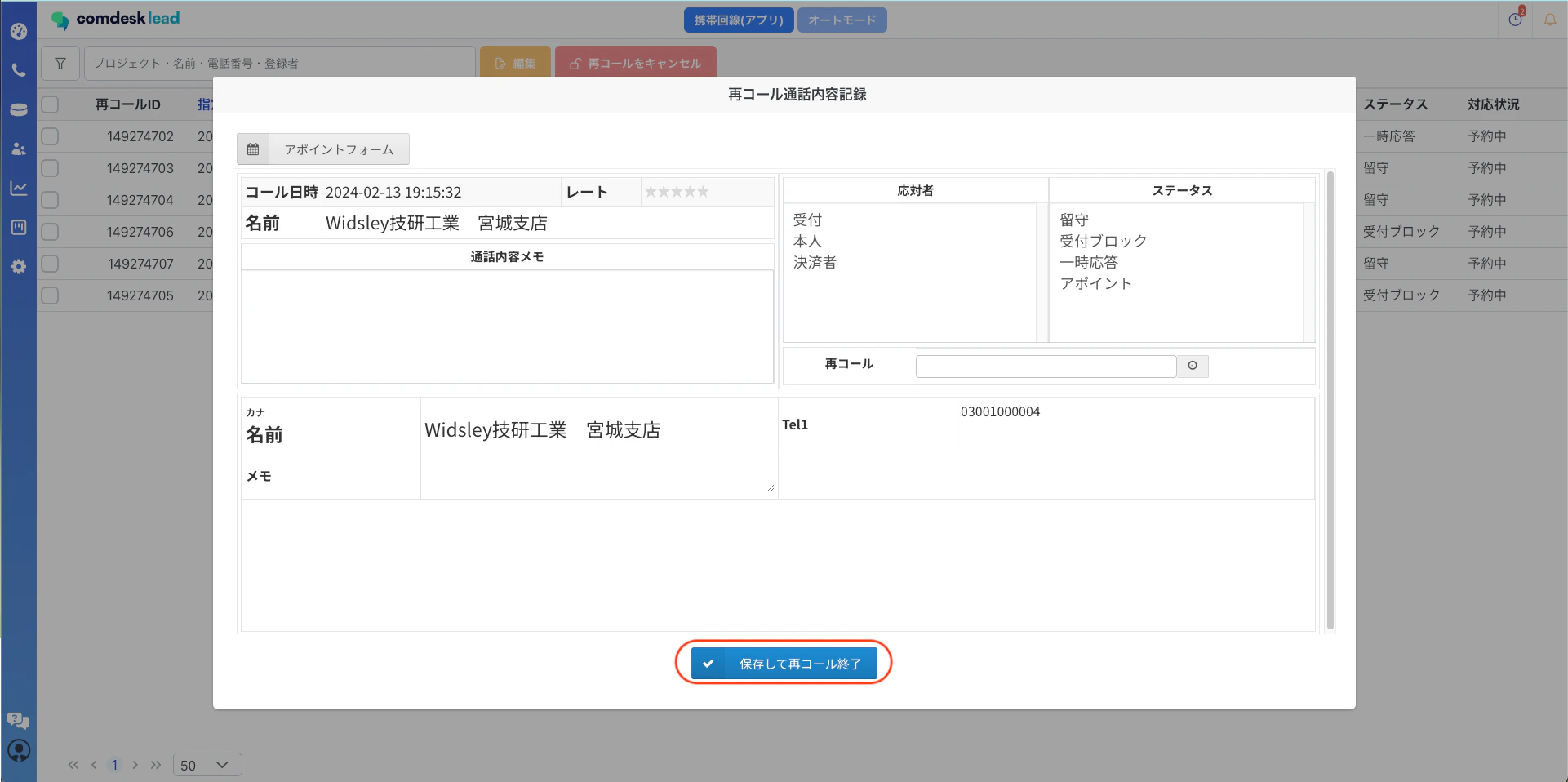Click the call datetime 2024-02-13 19:15:32
Viewport: 1568px width, 782px height.
point(393,192)
